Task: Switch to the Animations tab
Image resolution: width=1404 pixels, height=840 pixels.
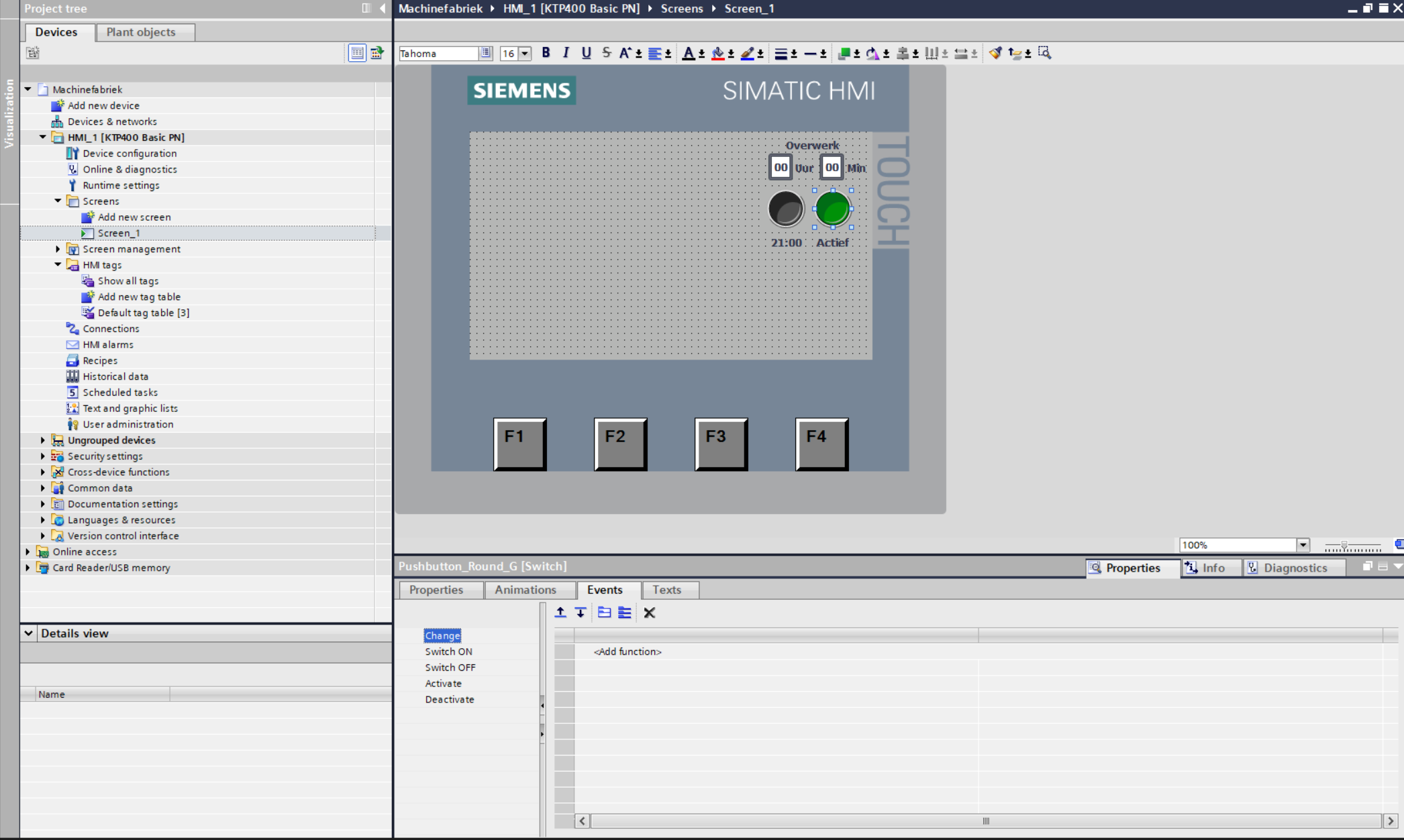Action: 525,590
